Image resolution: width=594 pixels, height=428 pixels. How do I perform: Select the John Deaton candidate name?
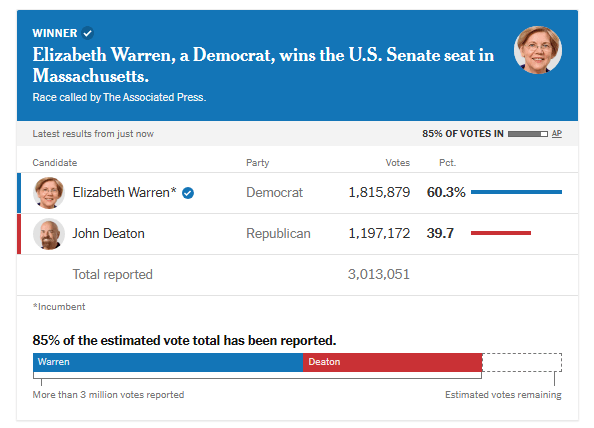(108, 233)
